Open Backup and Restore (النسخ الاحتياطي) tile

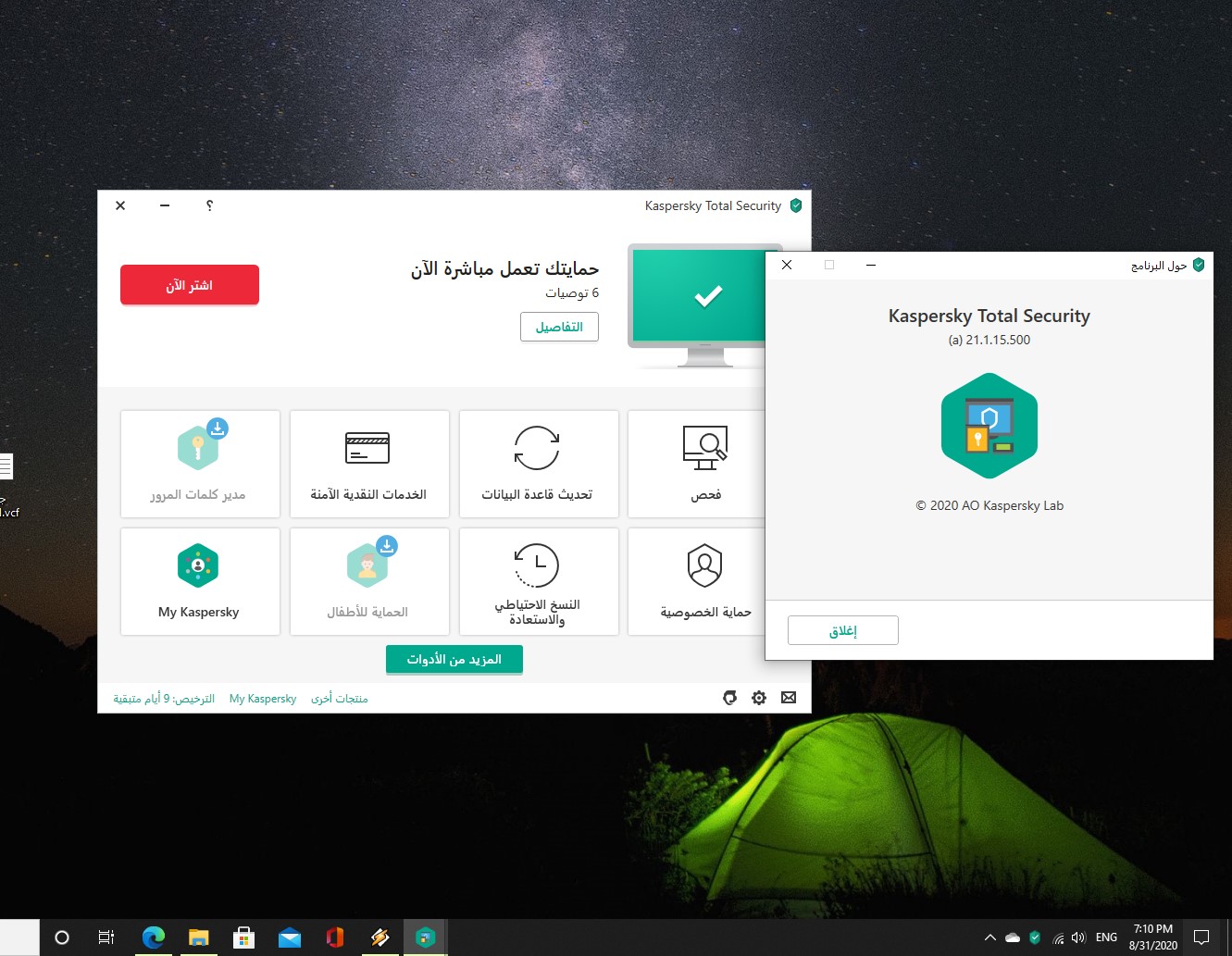click(x=539, y=581)
